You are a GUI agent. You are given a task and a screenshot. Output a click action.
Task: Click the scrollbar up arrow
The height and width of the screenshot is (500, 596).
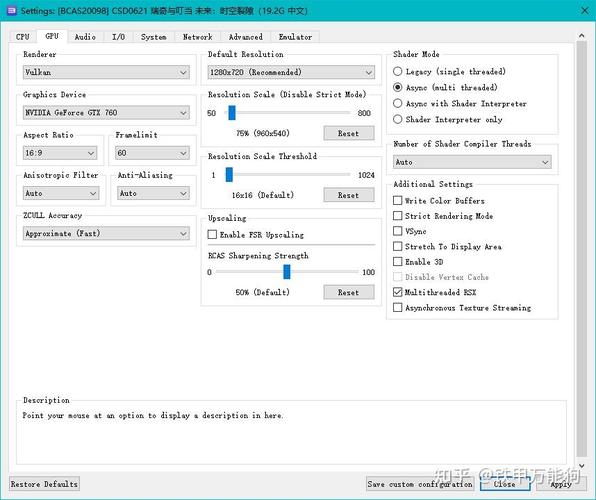(582, 36)
